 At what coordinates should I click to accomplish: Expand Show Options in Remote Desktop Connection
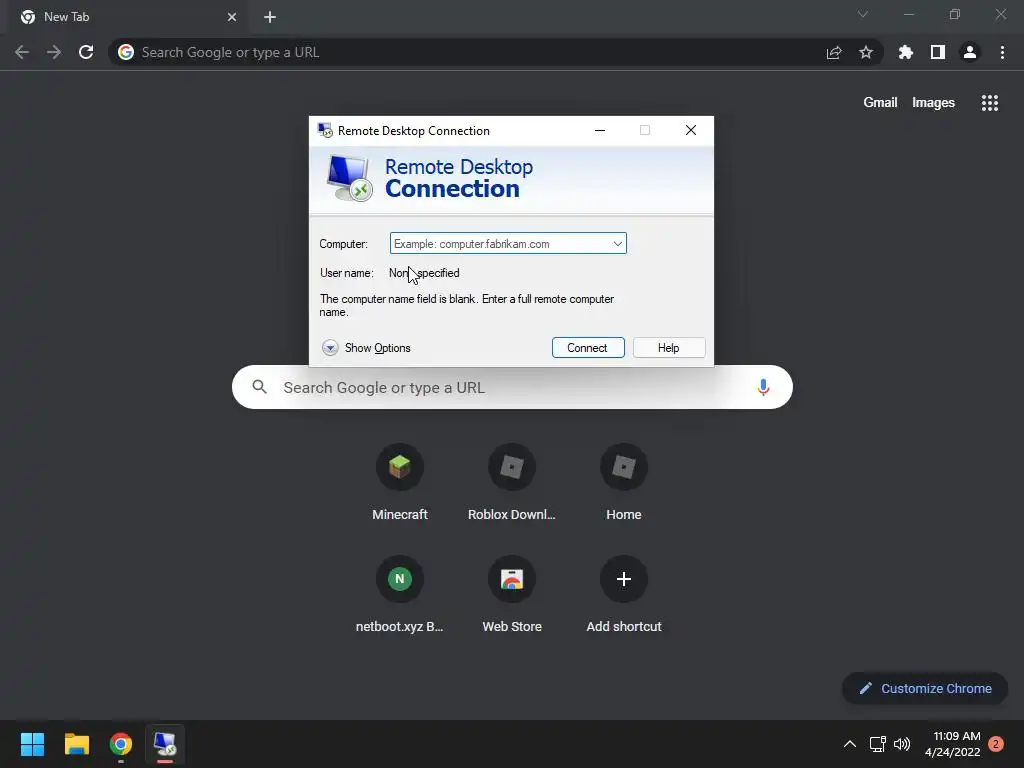pyautogui.click(x=366, y=347)
